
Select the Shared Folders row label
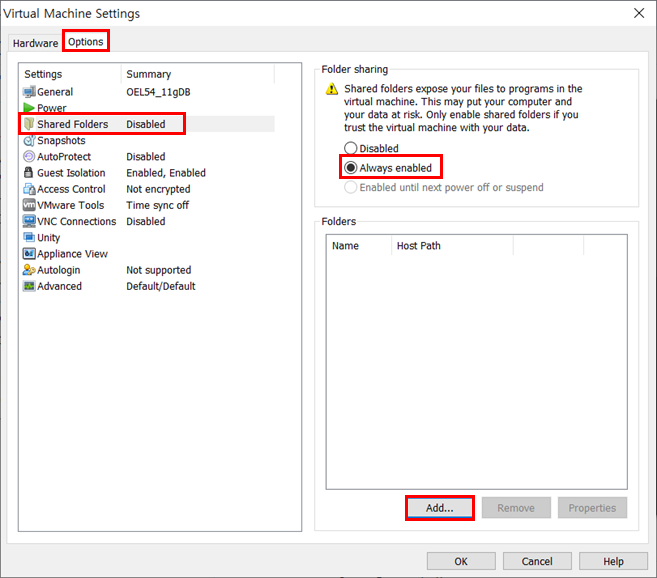click(72, 124)
